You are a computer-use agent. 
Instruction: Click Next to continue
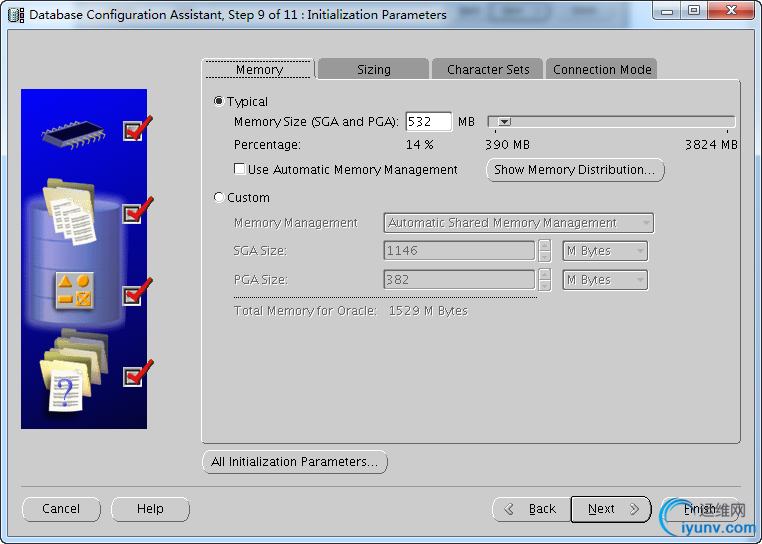click(x=611, y=509)
